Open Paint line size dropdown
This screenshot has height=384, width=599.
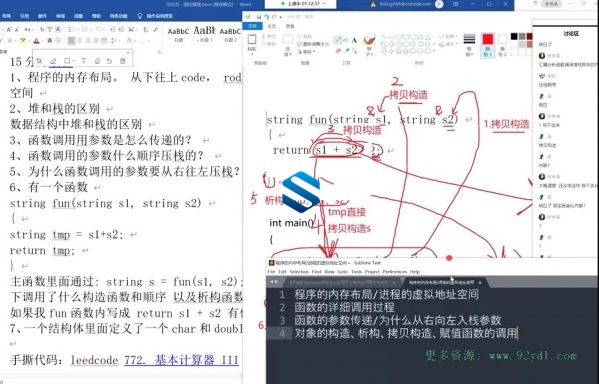click(469, 53)
